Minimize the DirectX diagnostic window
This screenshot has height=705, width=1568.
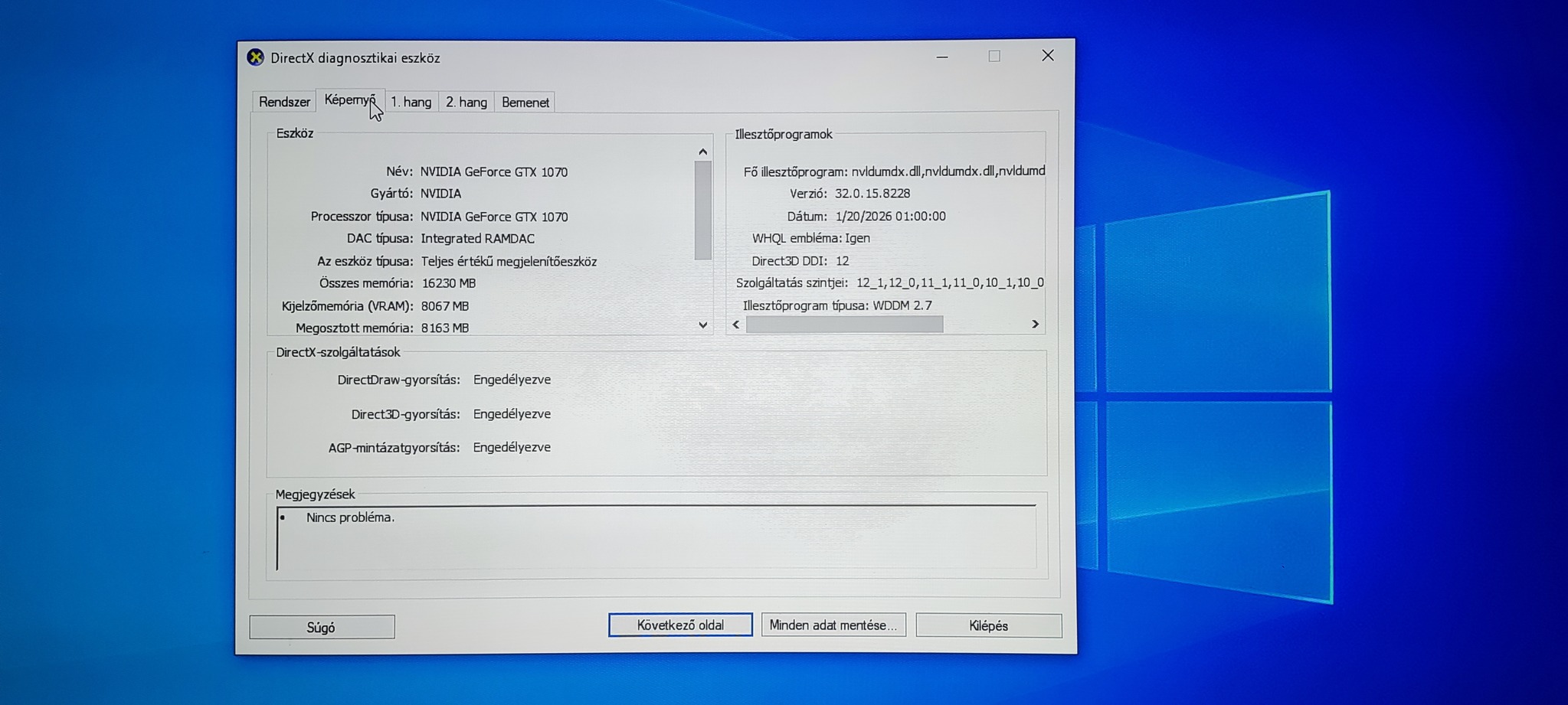tap(942, 57)
